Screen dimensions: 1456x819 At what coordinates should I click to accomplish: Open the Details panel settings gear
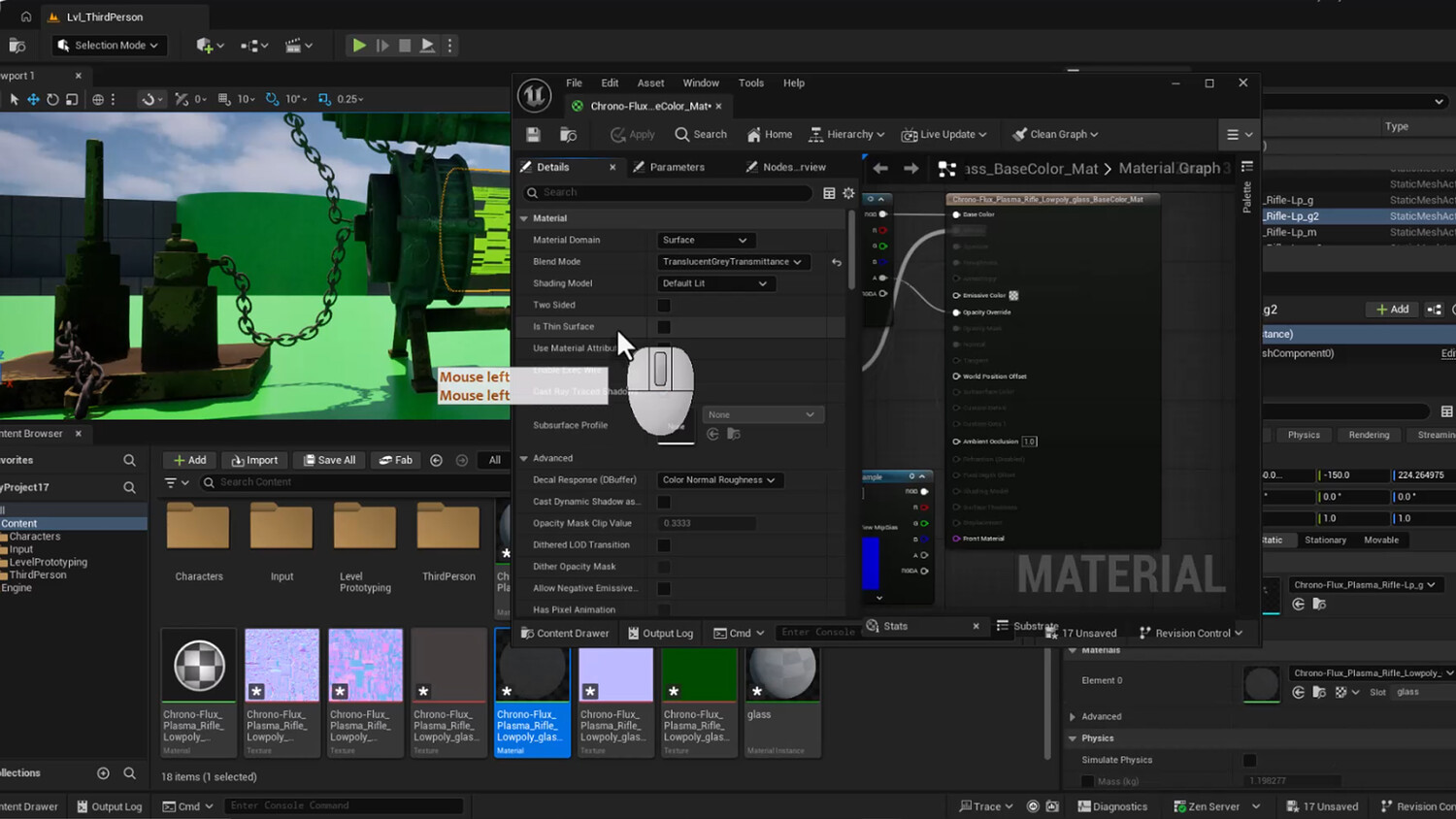tap(848, 193)
